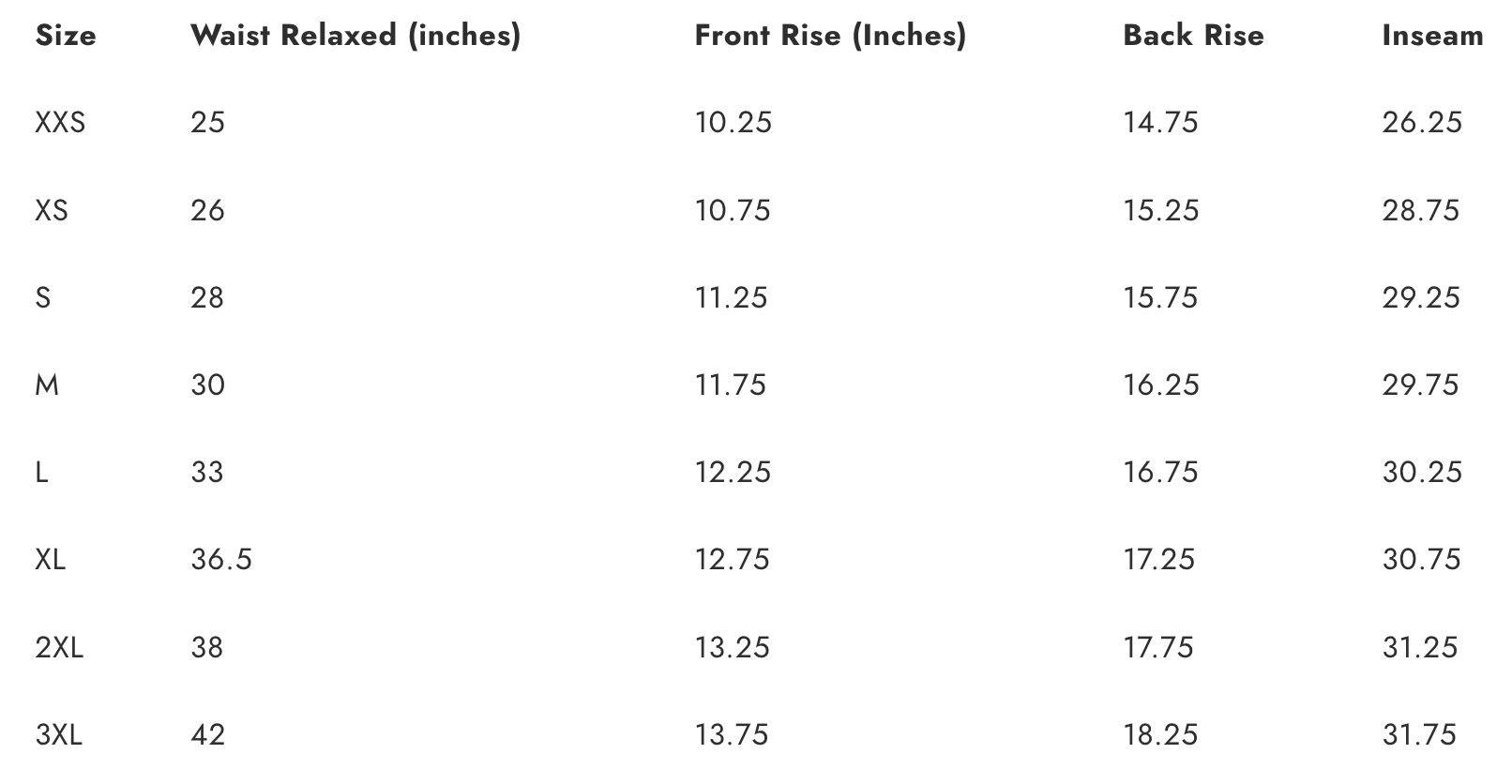
Task: Click waist value 42 for 3XL
Action: click(207, 734)
